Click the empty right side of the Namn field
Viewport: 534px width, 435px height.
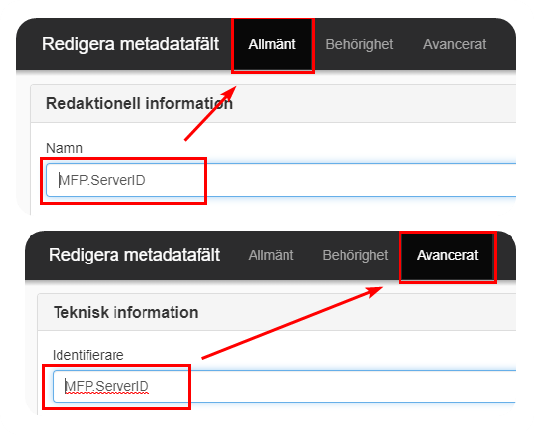(x=361, y=180)
